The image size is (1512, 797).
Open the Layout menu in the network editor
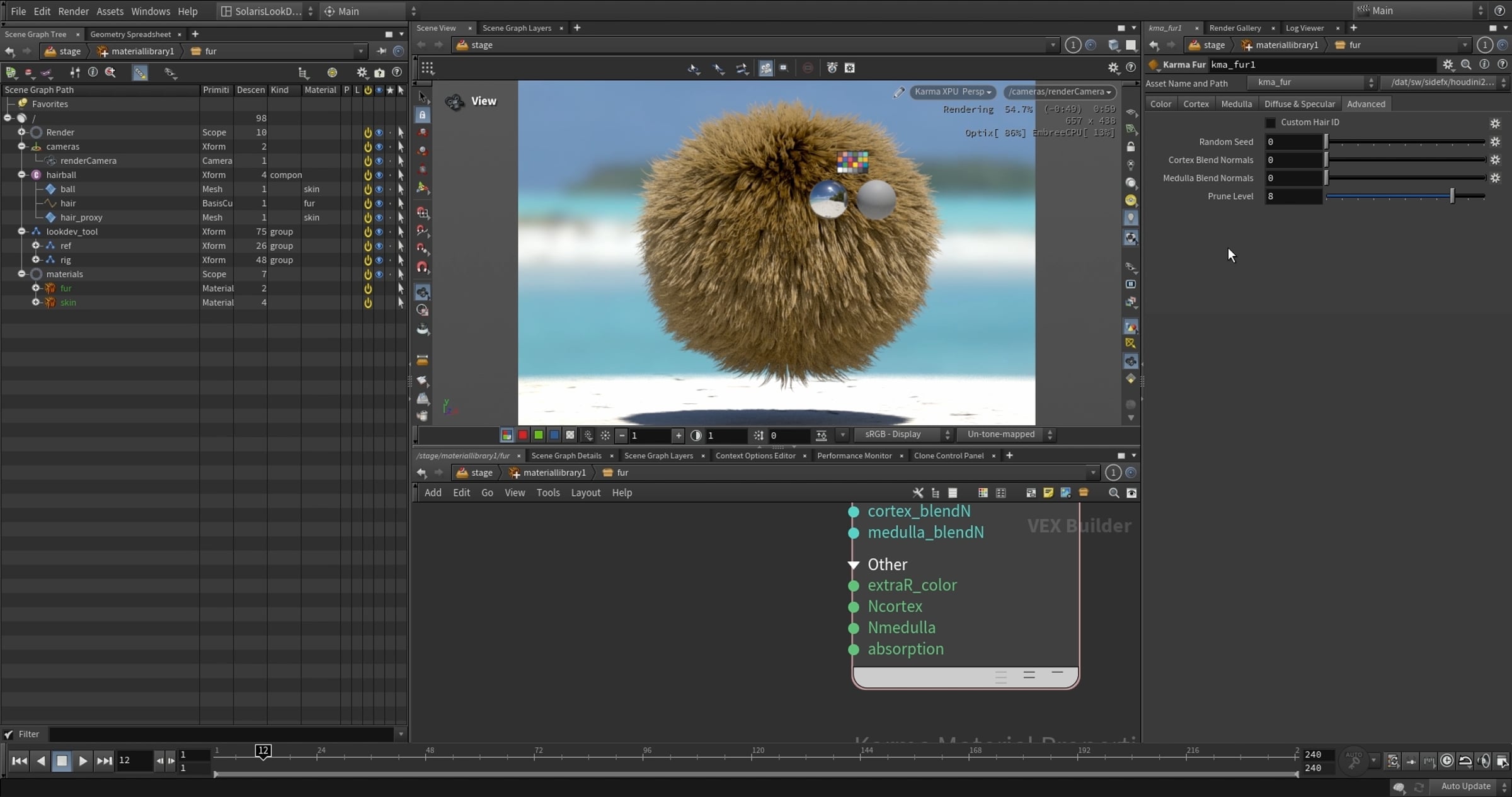(585, 493)
